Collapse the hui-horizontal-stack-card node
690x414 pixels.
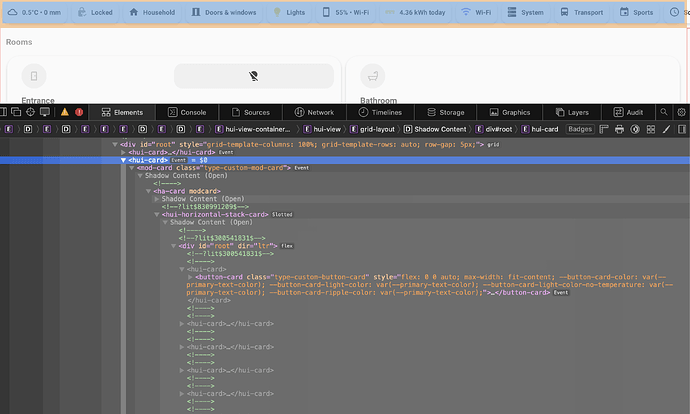click(x=156, y=214)
